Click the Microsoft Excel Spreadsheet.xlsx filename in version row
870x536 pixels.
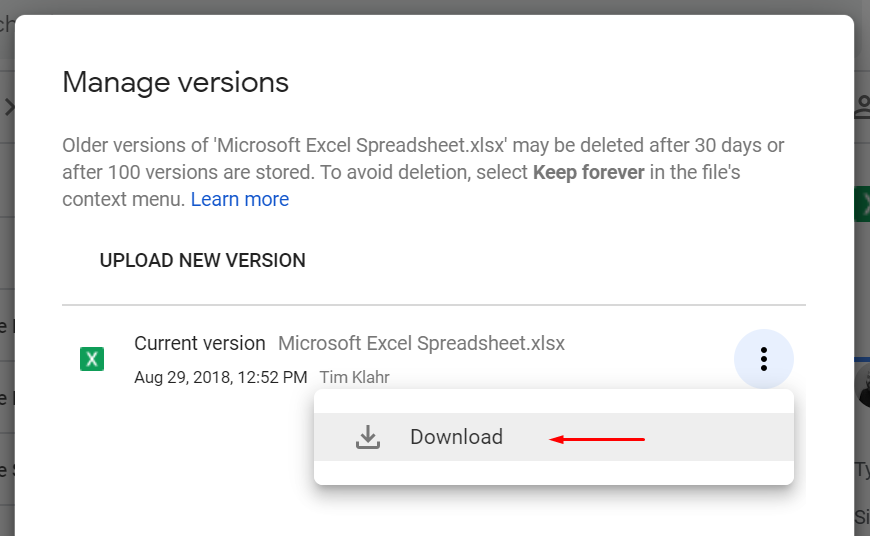point(421,343)
